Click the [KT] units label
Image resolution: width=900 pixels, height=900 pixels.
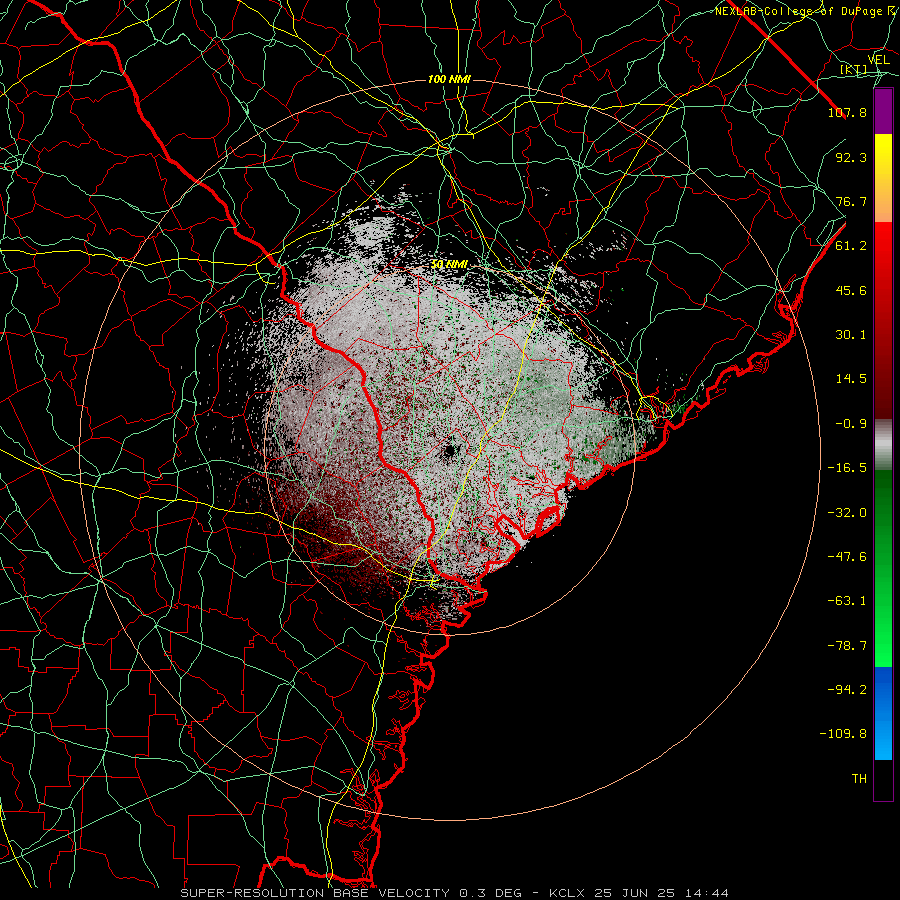854,70
